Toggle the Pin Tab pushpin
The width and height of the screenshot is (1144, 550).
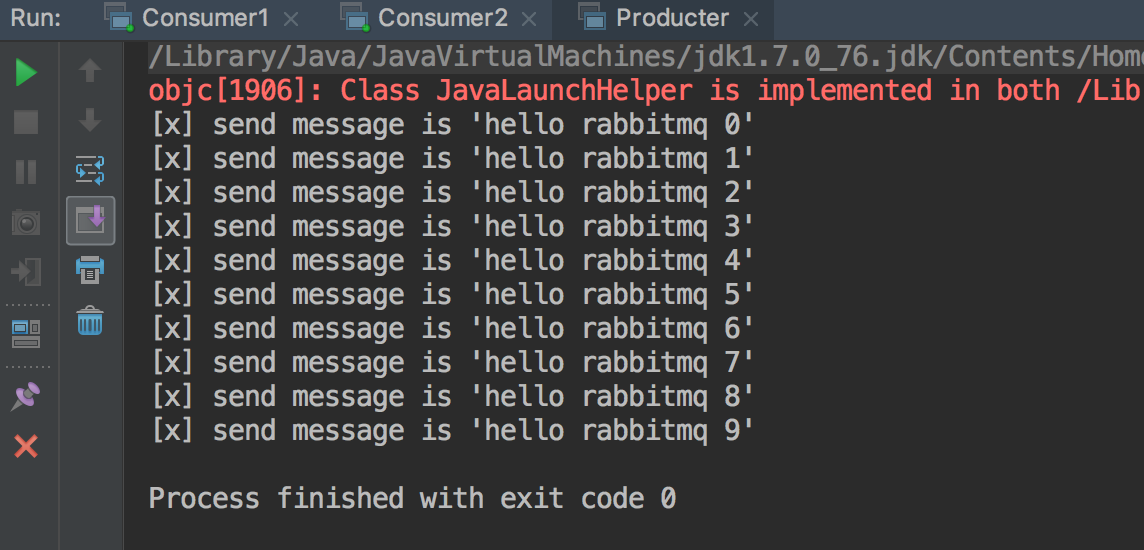point(26,397)
